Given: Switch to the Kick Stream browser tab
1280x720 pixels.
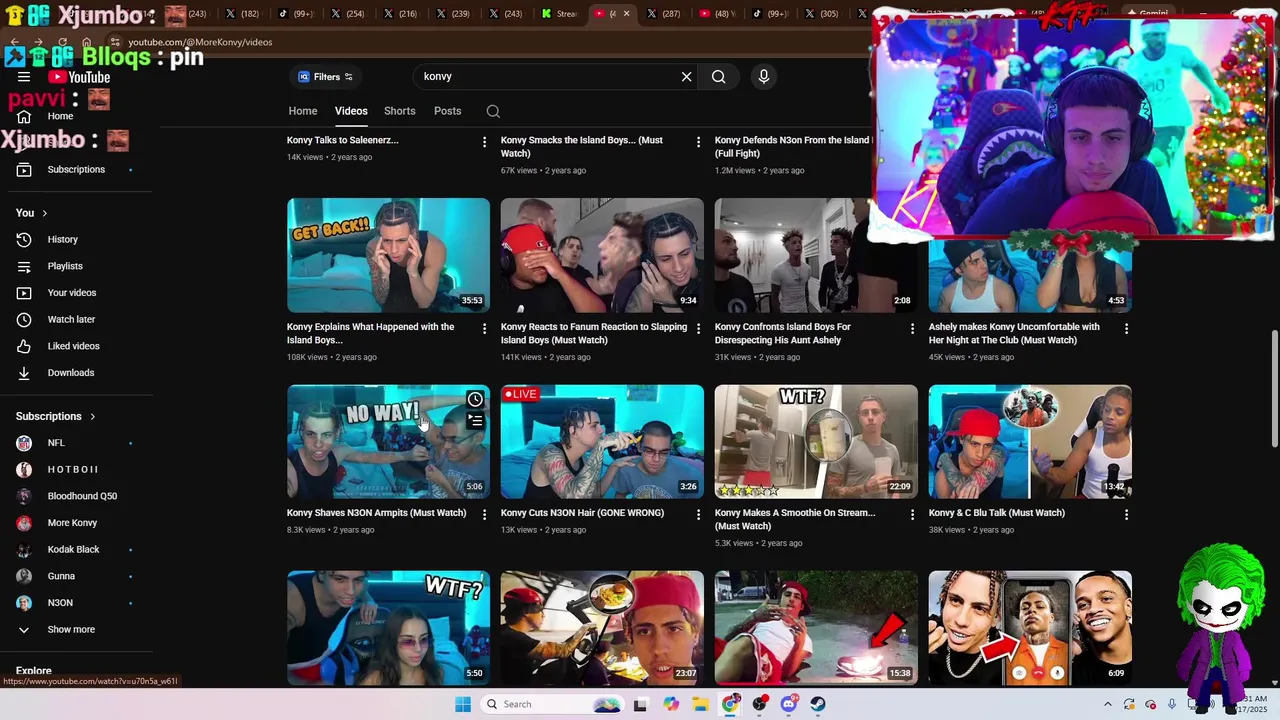Looking at the screenshot, I should click(x=558, y=14).
